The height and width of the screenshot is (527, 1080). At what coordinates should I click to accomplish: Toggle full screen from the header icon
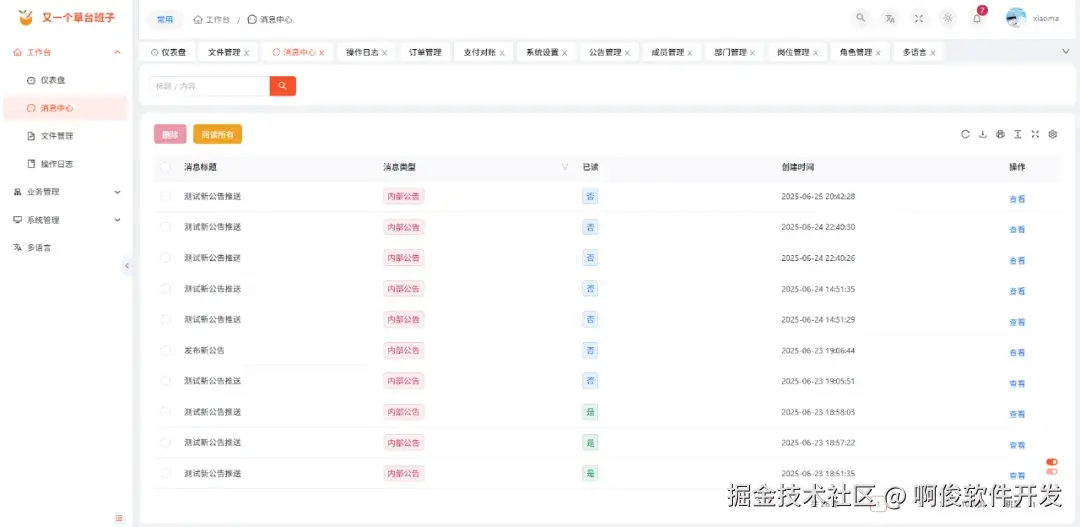click(919, 19)
